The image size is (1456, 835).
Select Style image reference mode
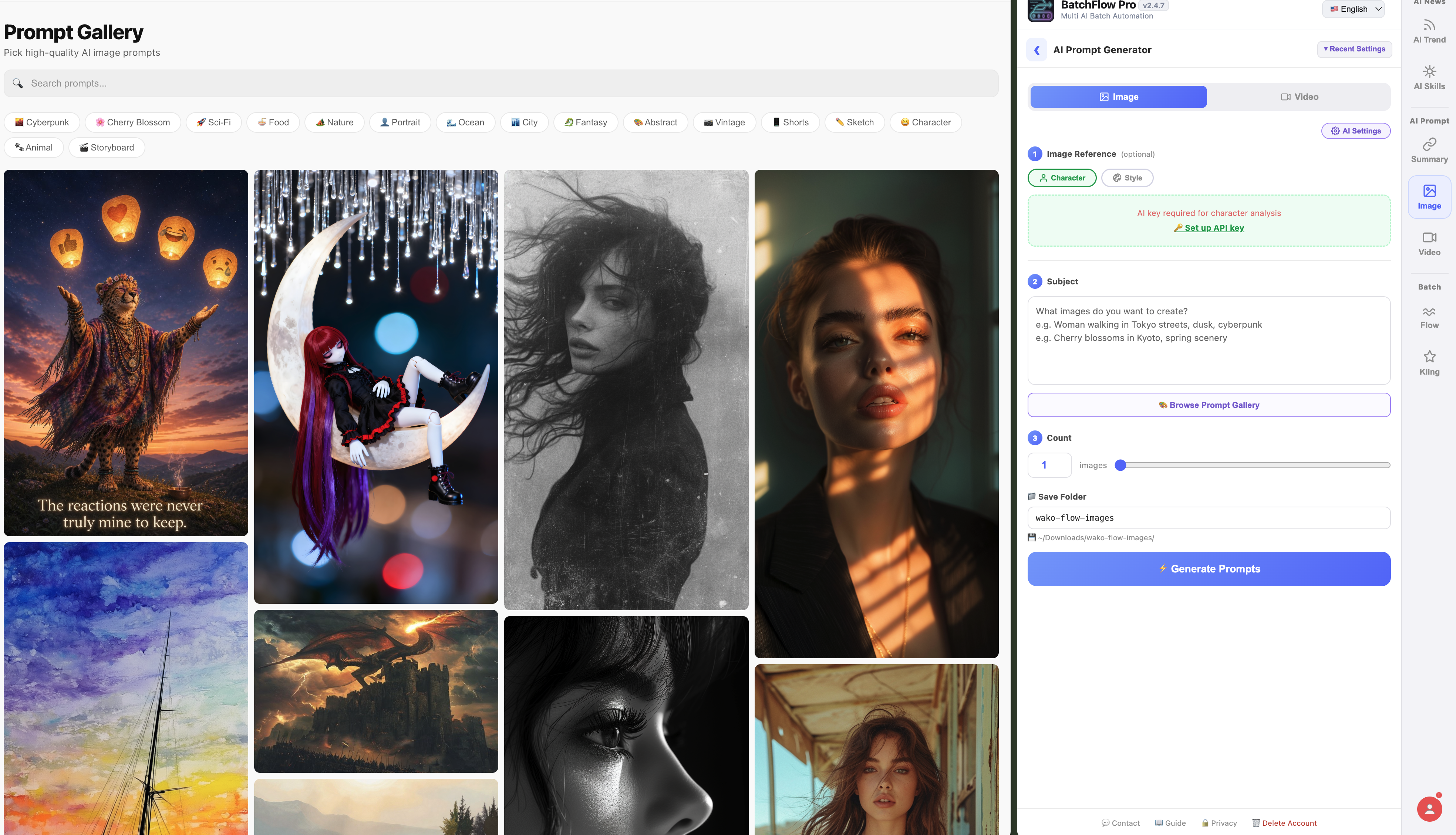1127,178
